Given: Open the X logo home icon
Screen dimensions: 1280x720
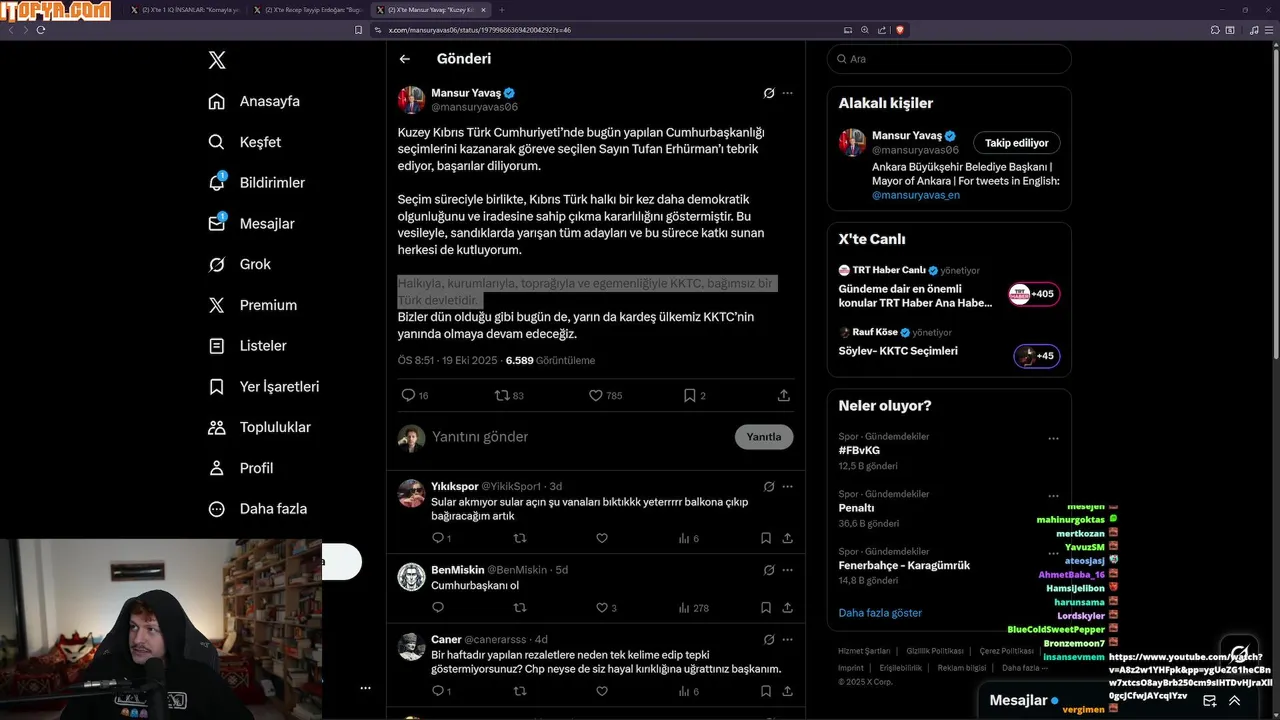Looking at the screenshot, I should (217, 60).
